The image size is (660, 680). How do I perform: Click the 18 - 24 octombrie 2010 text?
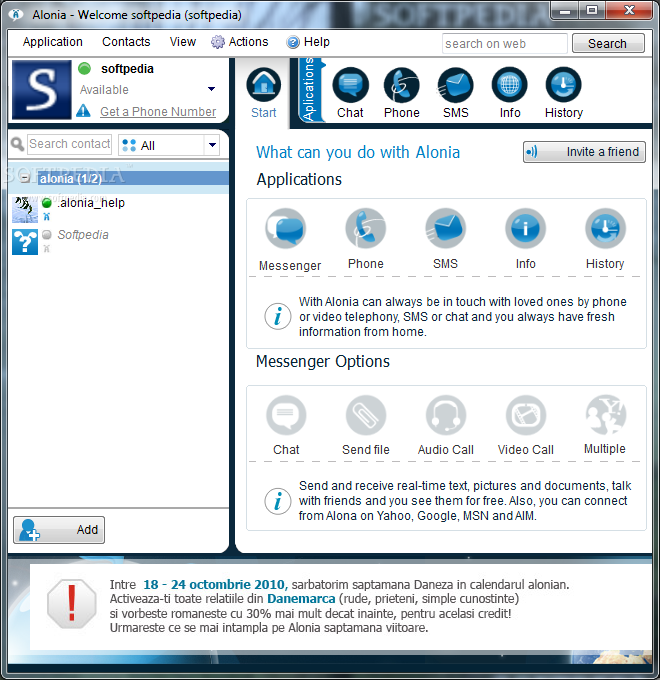coord(216,584)
